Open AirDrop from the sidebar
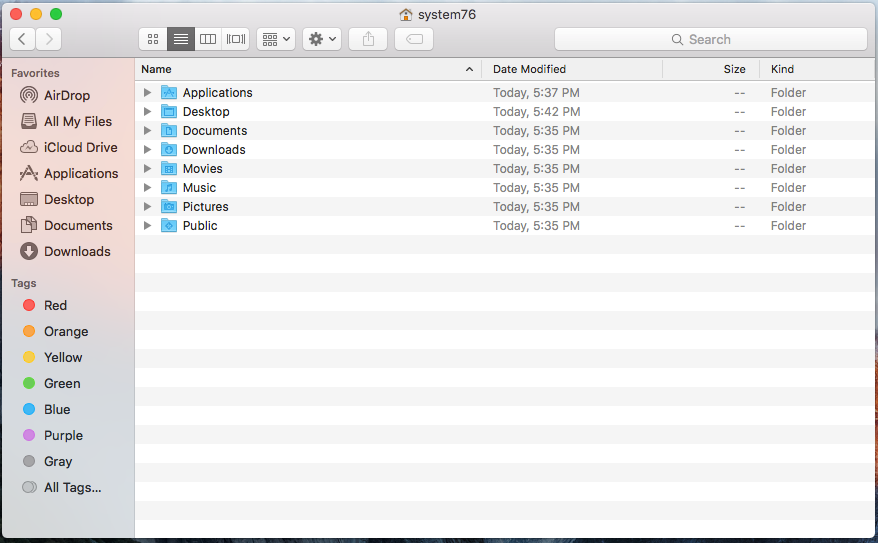This screenshot has width=878, height=543. point(66,96)
